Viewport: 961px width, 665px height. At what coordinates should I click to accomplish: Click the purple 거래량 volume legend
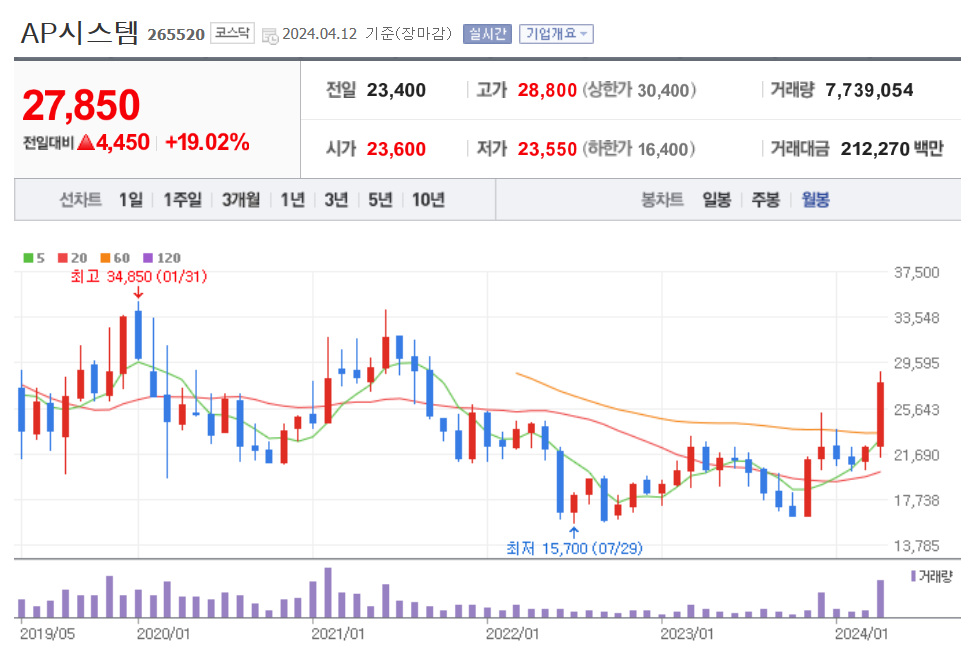coord(932,576)
